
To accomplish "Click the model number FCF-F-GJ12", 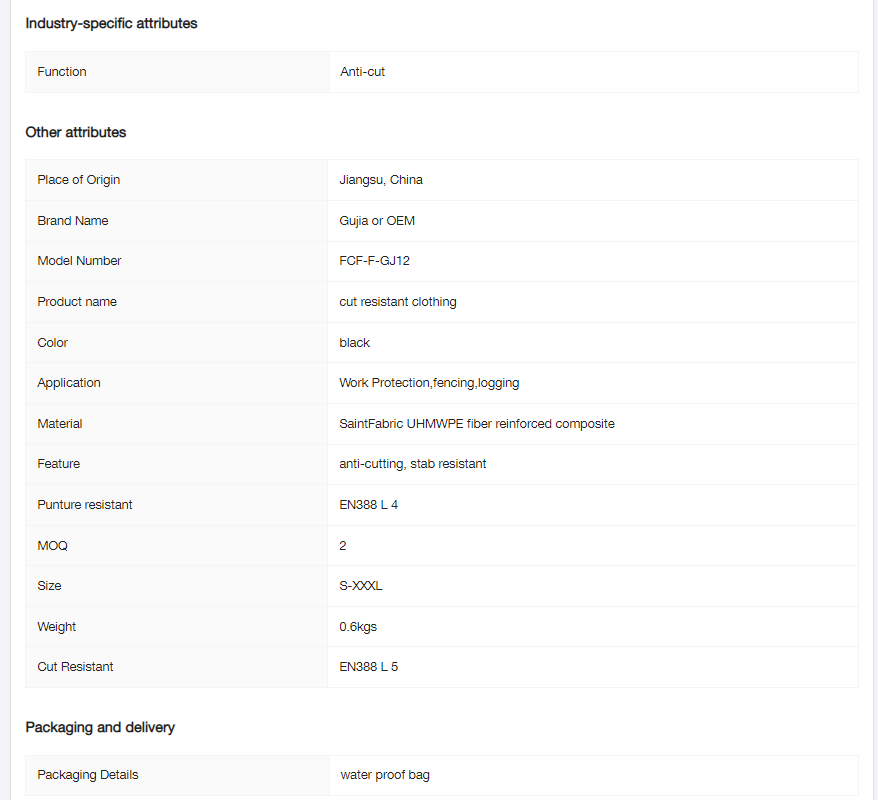I will click(x=375, y=261).
